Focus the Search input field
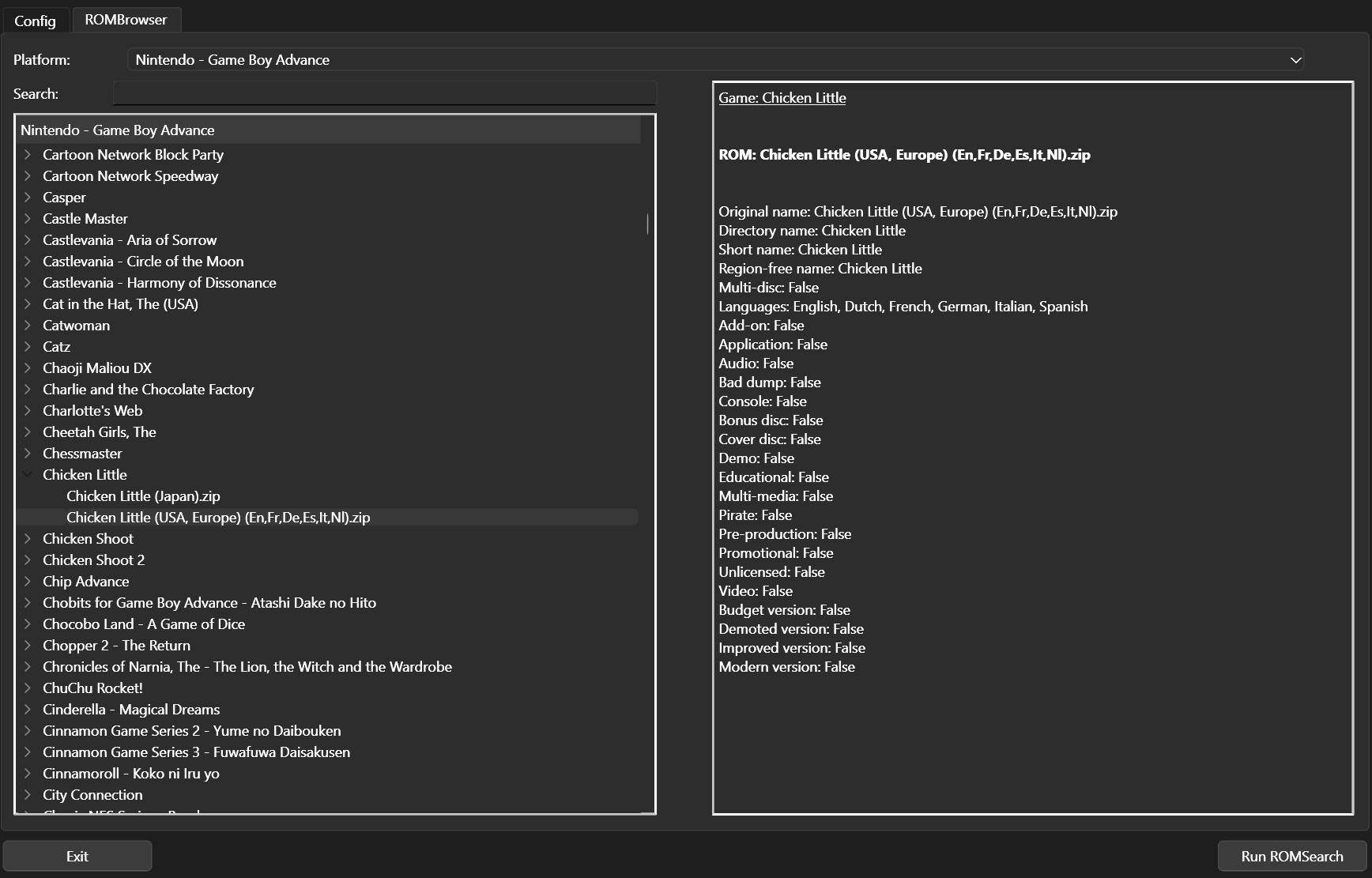1372x878 pixels. click(x=385, y=93)
